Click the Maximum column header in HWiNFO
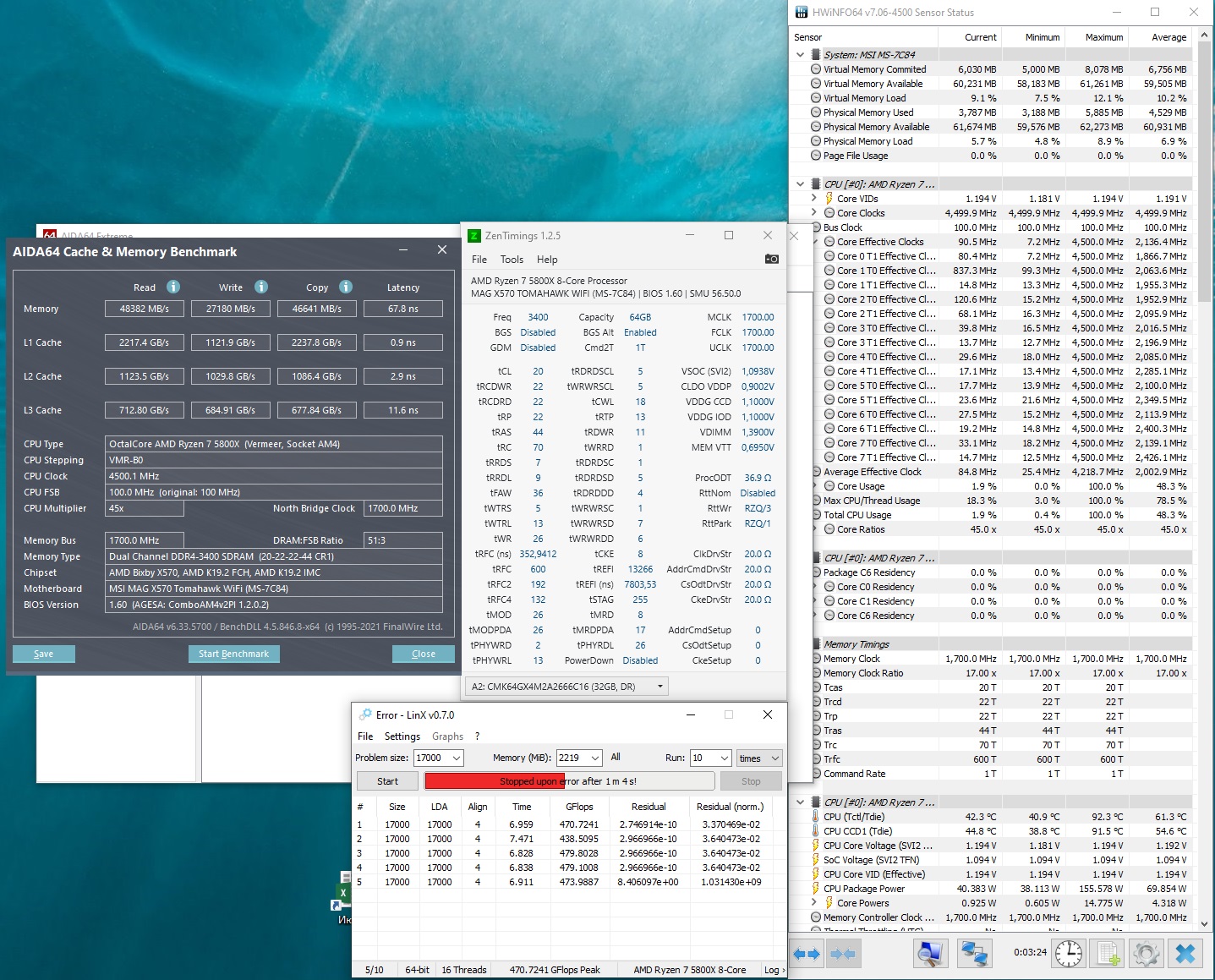The width and height of the screenshot is (1215, 980). point(1097,37)
